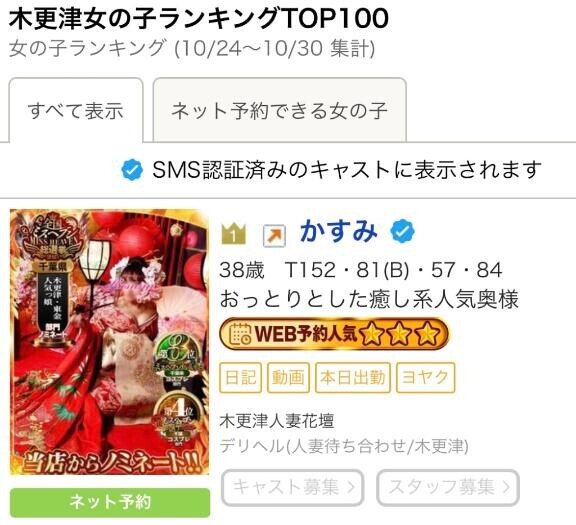Viewport: 576px width, 525px height.
Task: Click the blue SMS認証済み checkmark icon
Action: click(132, 170)
